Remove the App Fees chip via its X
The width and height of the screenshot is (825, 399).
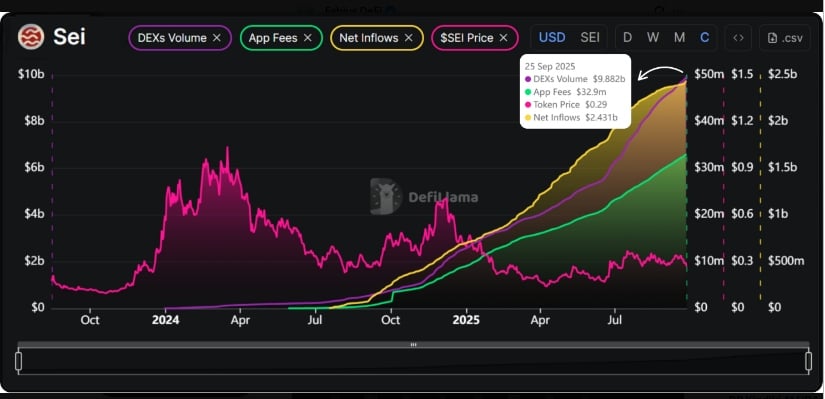(308, 38)
